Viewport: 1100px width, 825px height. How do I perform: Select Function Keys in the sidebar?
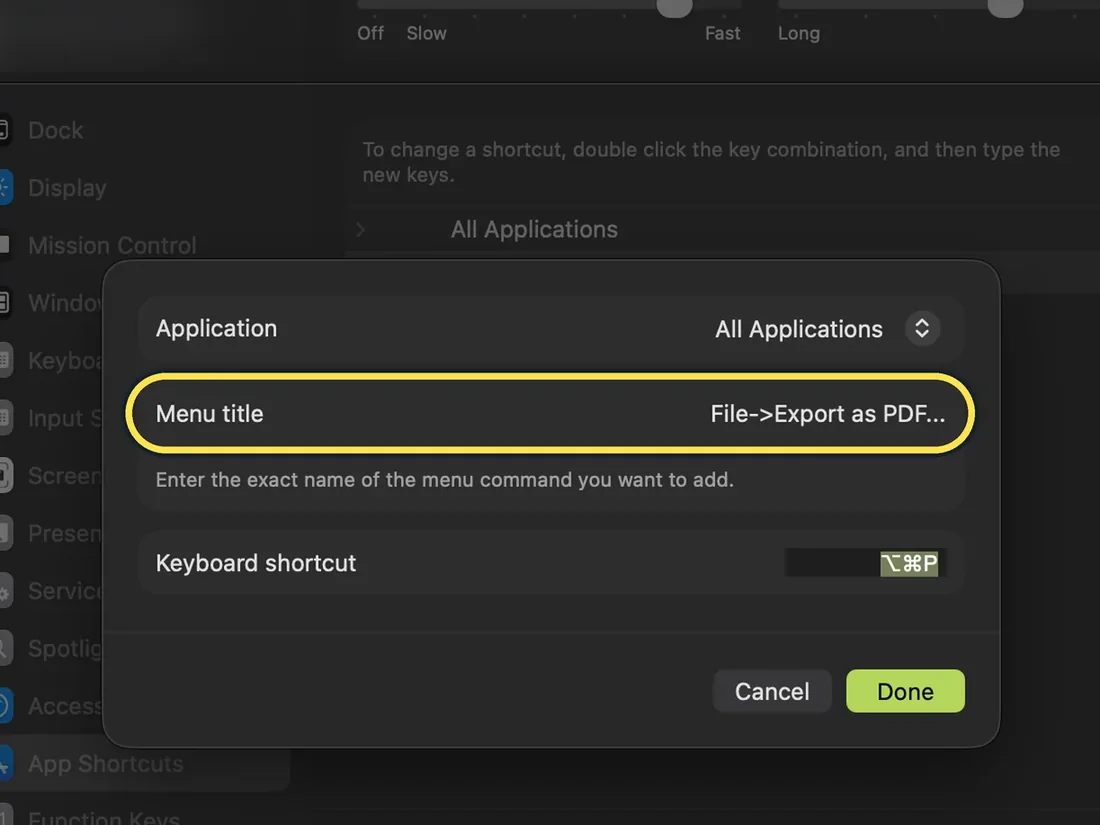pos(104,817)
